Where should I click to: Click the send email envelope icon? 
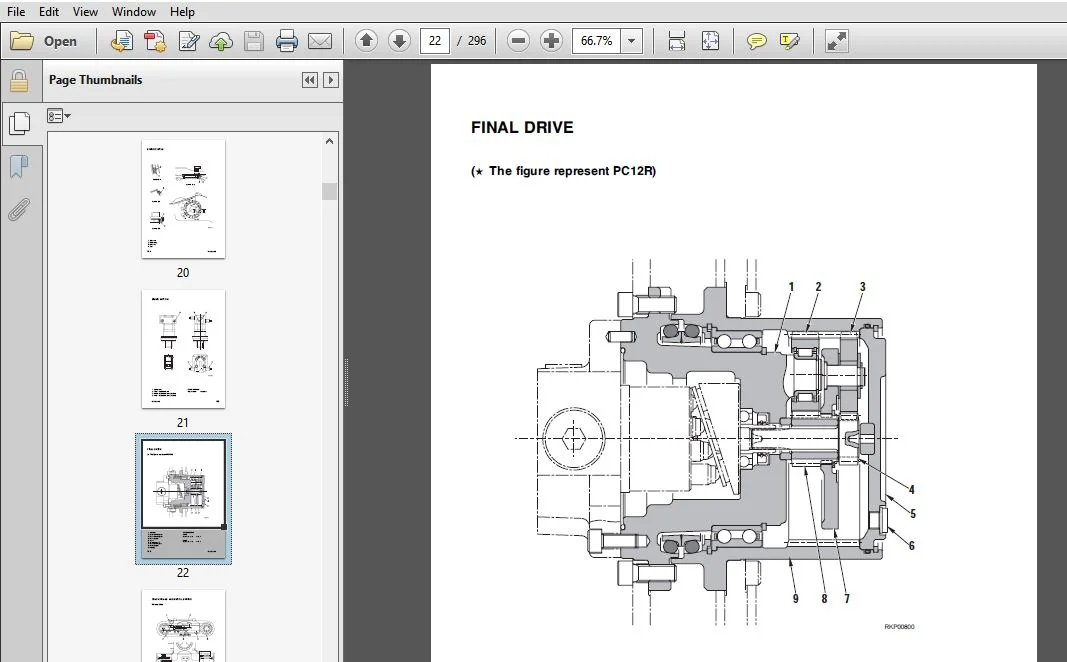coord(320,42)
